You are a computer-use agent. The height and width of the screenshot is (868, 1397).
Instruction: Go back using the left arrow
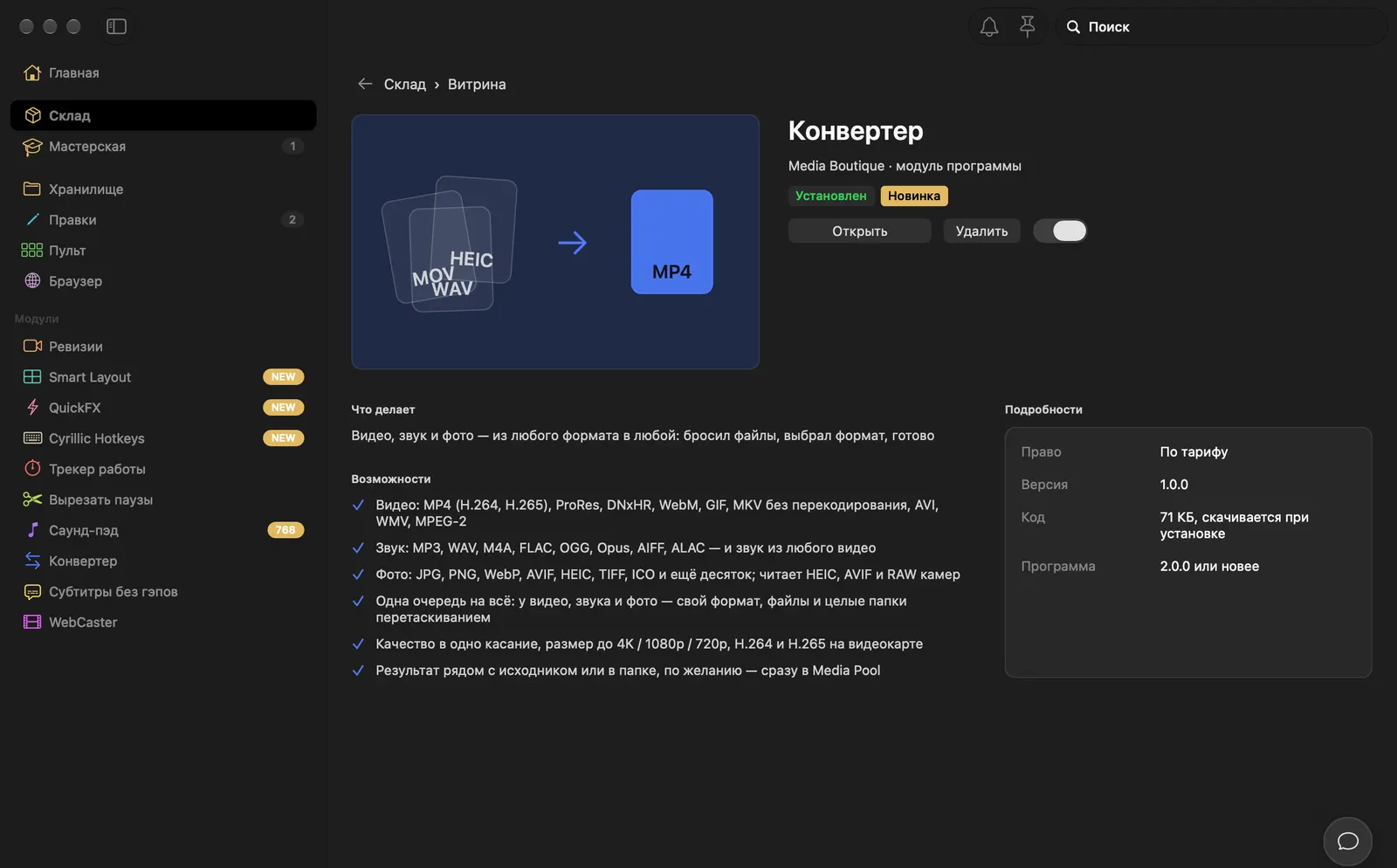pos(365,84)
